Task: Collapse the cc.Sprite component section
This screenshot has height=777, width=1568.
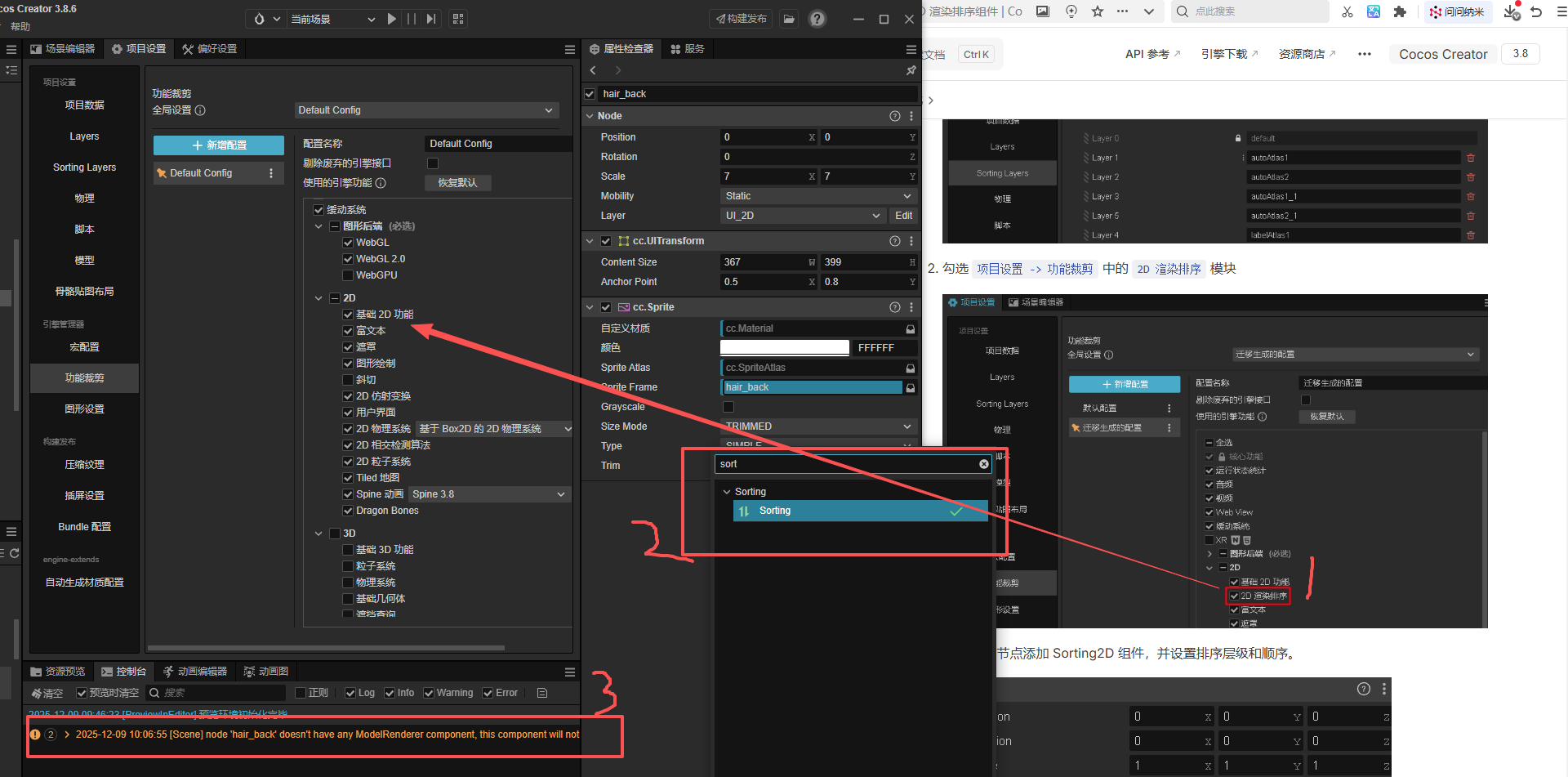Action: (590, 307)
